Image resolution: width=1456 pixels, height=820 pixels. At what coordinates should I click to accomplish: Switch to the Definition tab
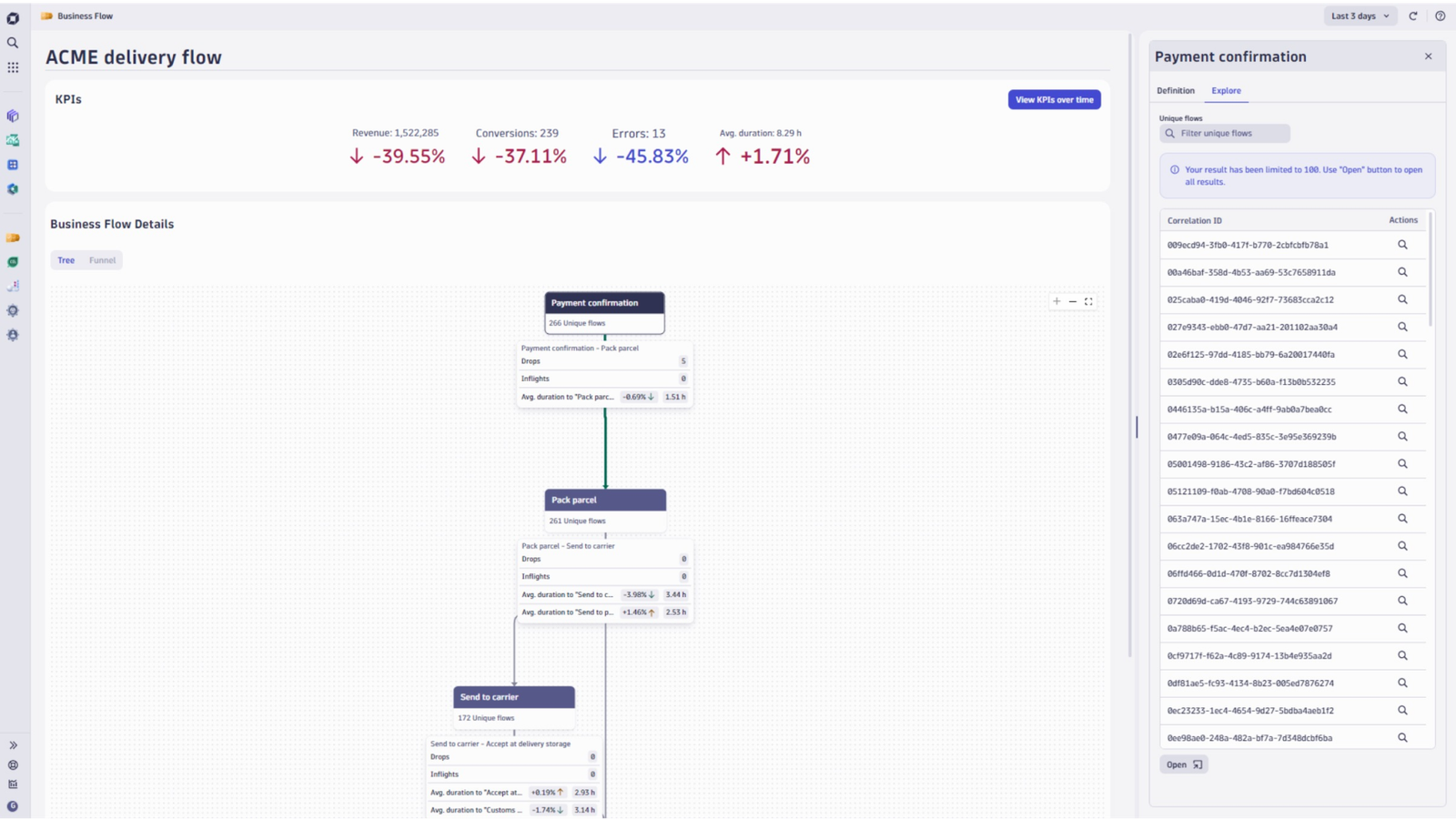[1176, 91]
